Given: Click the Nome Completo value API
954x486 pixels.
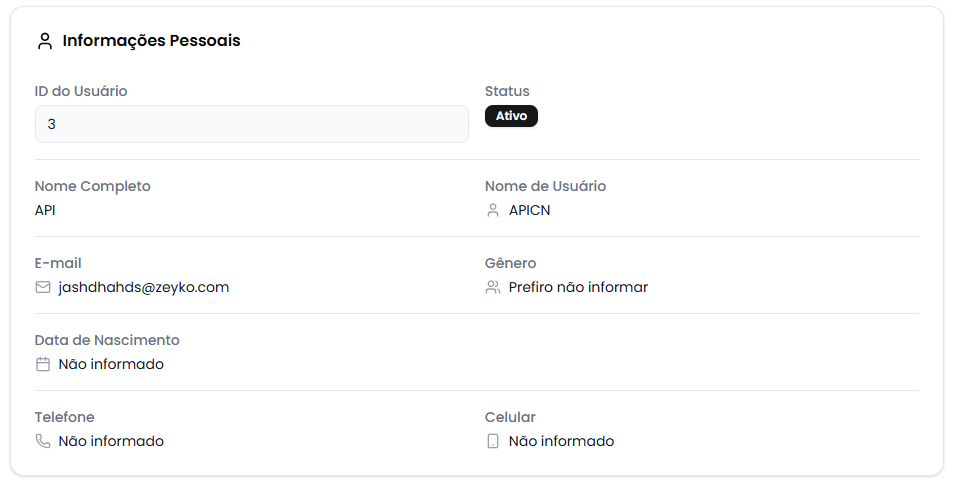Looking at the screenshot, I should click(x=46, y=210).
